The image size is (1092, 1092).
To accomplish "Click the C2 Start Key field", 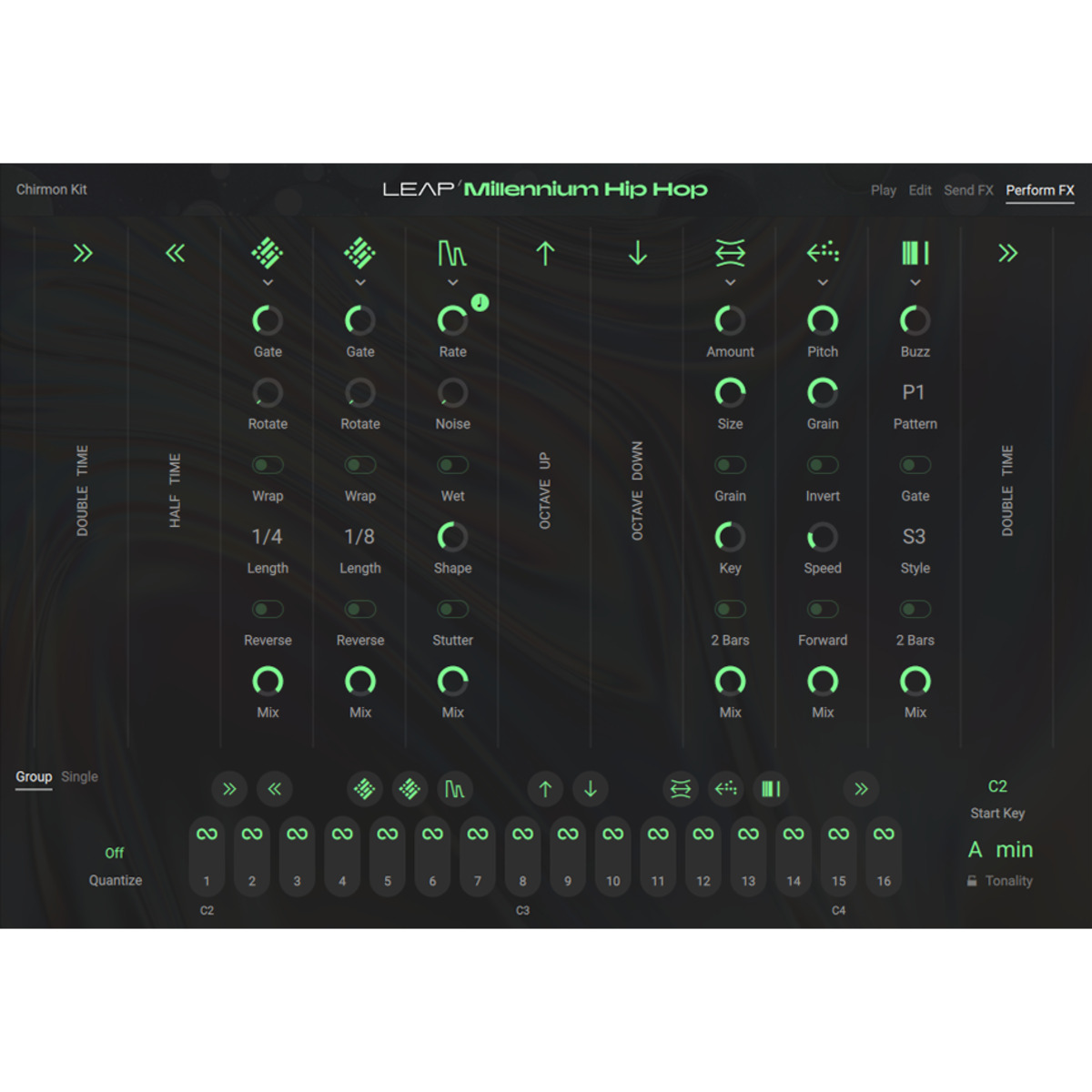I will (997, 786).
